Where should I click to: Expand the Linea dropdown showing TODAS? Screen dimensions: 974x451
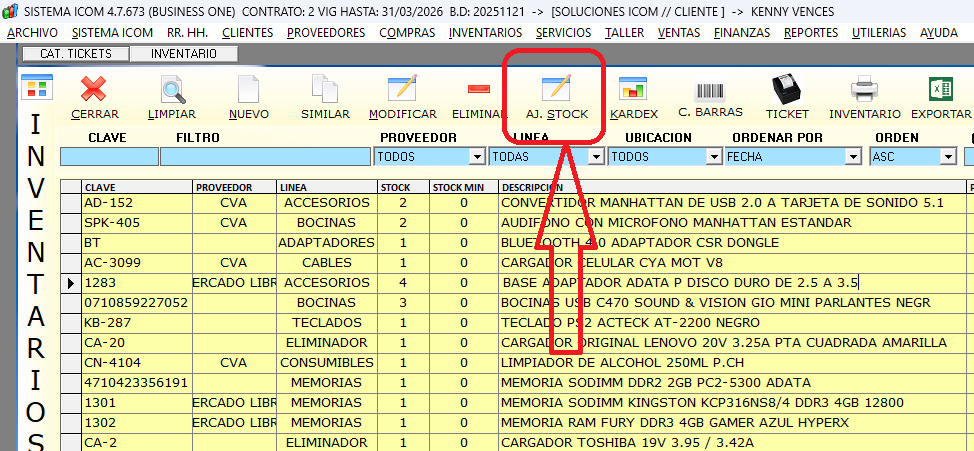coord(597,157)
